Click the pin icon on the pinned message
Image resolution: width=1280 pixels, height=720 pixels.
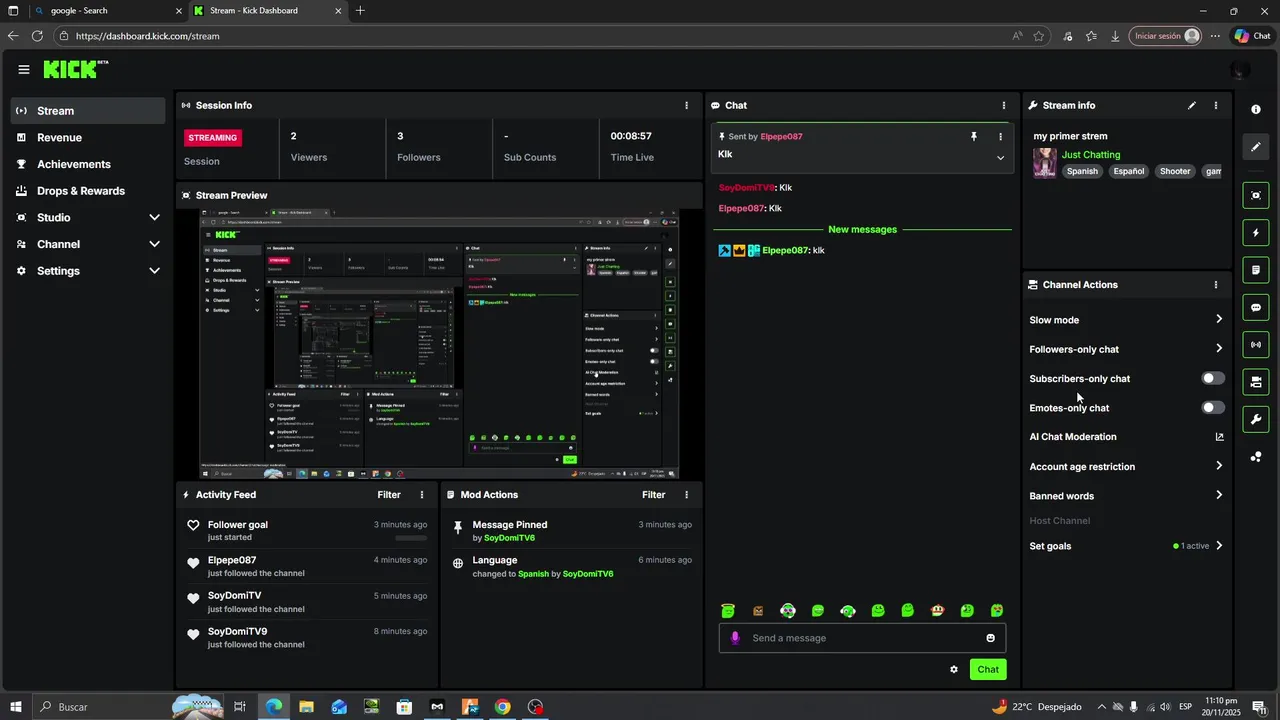point(974,136)
